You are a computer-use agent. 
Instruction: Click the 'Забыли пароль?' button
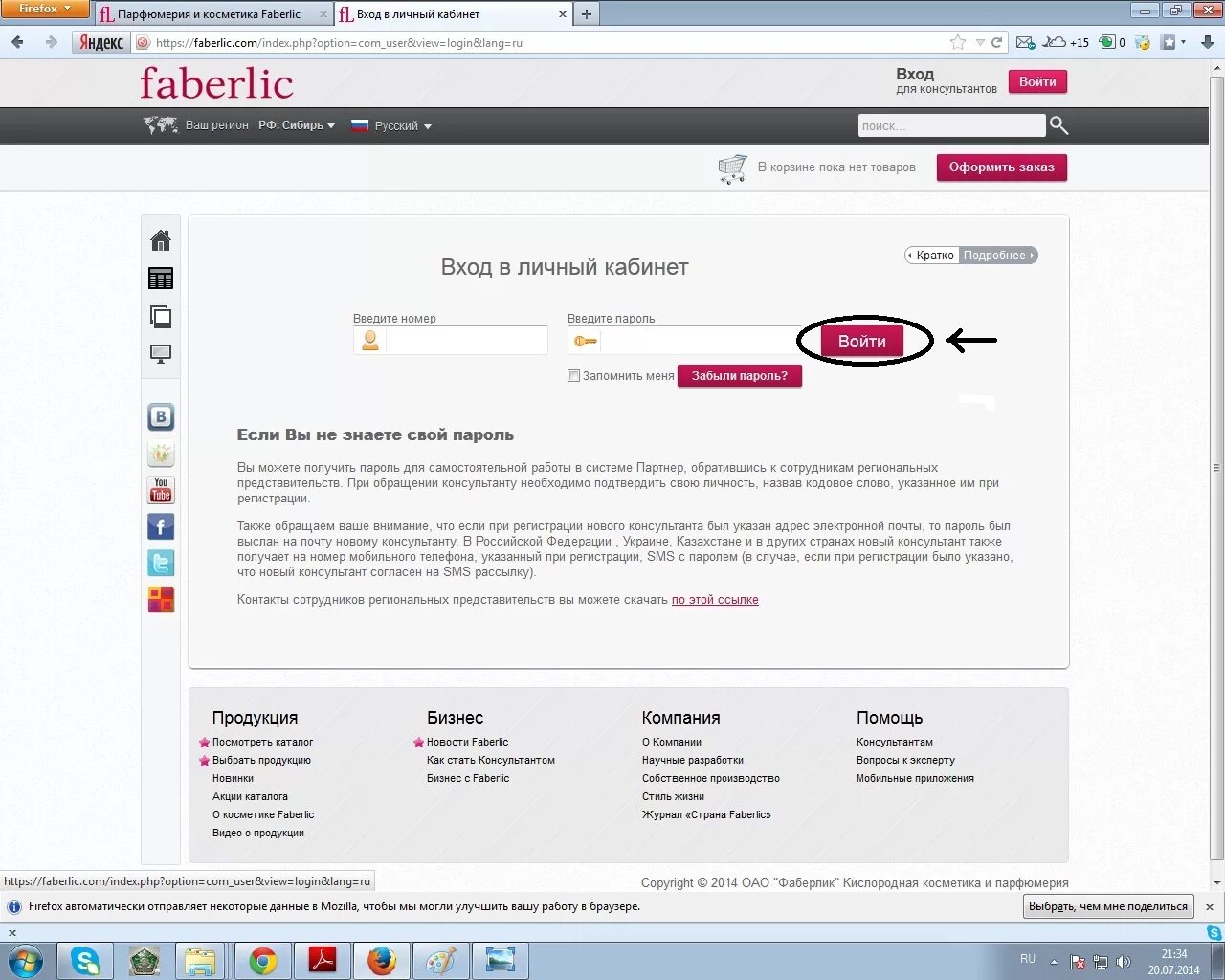[740, 376]
